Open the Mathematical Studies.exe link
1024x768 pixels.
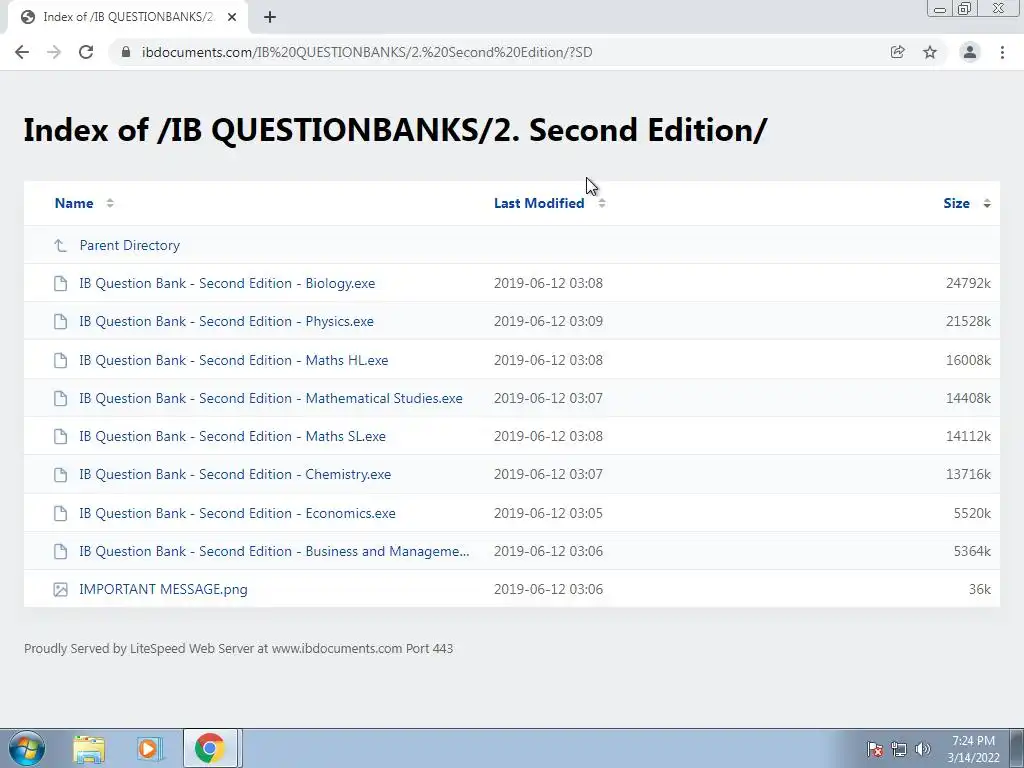point(271,398)
